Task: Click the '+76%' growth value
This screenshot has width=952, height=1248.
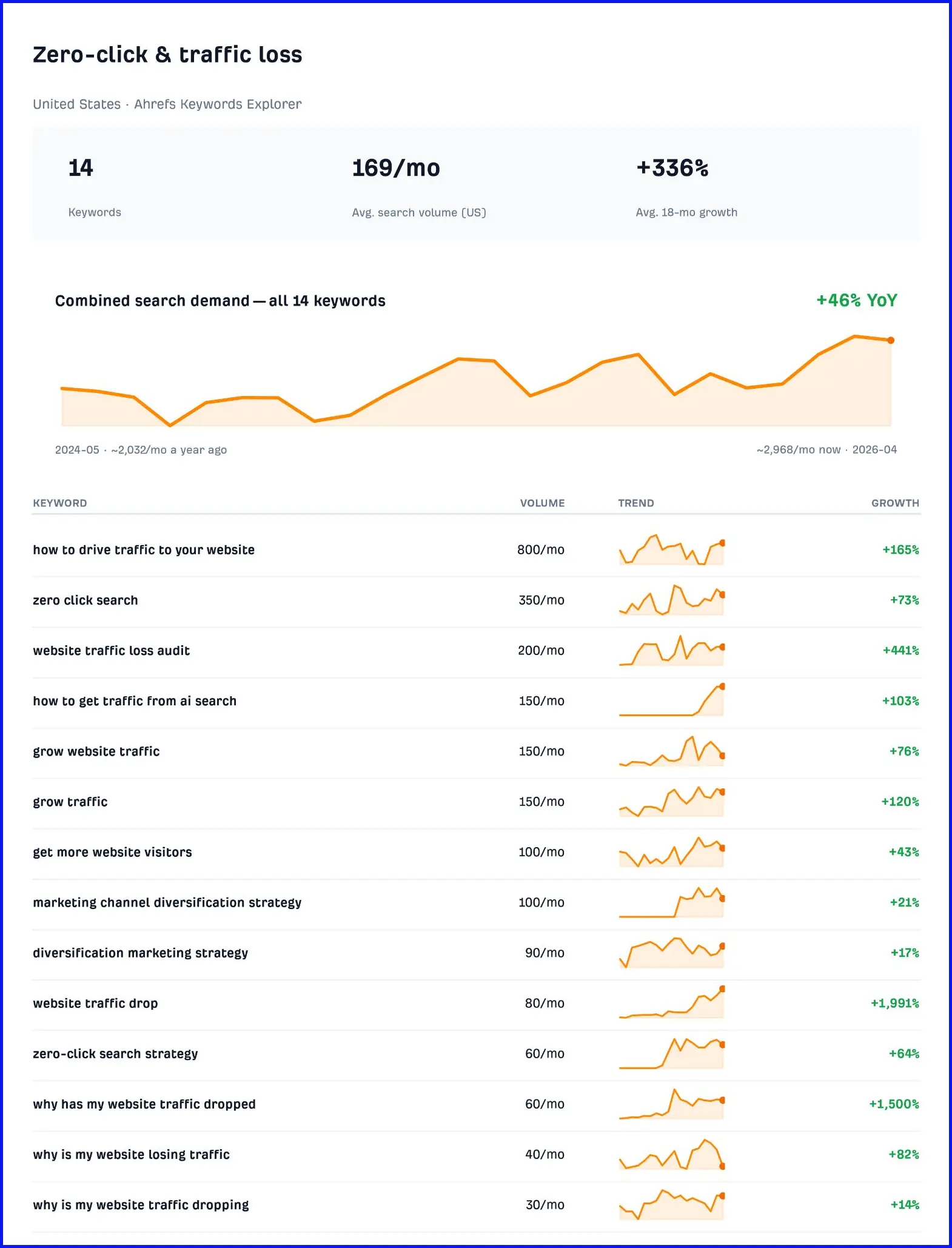Action: [904, 751]
